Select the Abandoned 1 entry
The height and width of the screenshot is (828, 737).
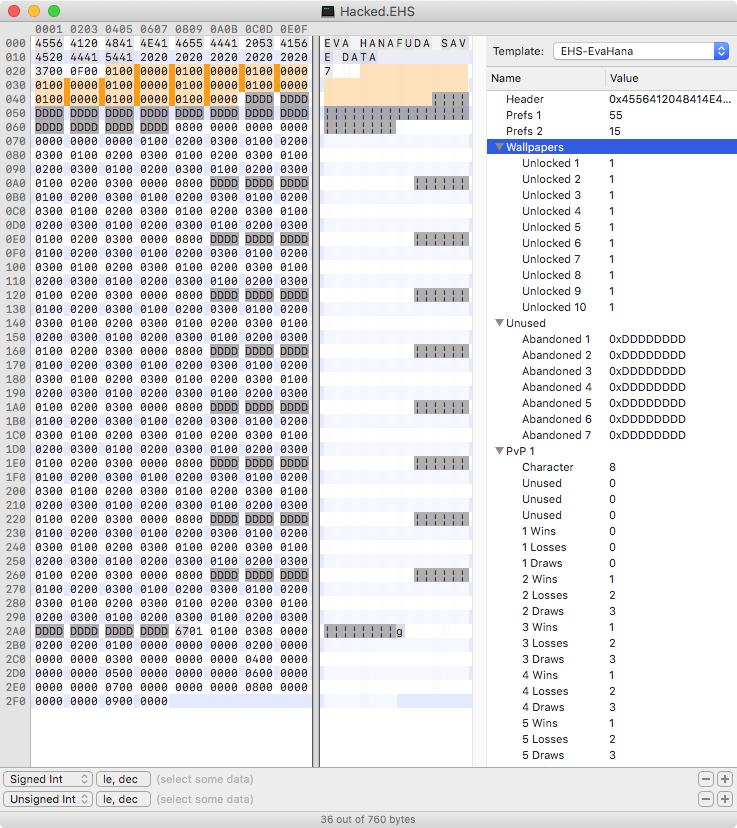(556, 339)
